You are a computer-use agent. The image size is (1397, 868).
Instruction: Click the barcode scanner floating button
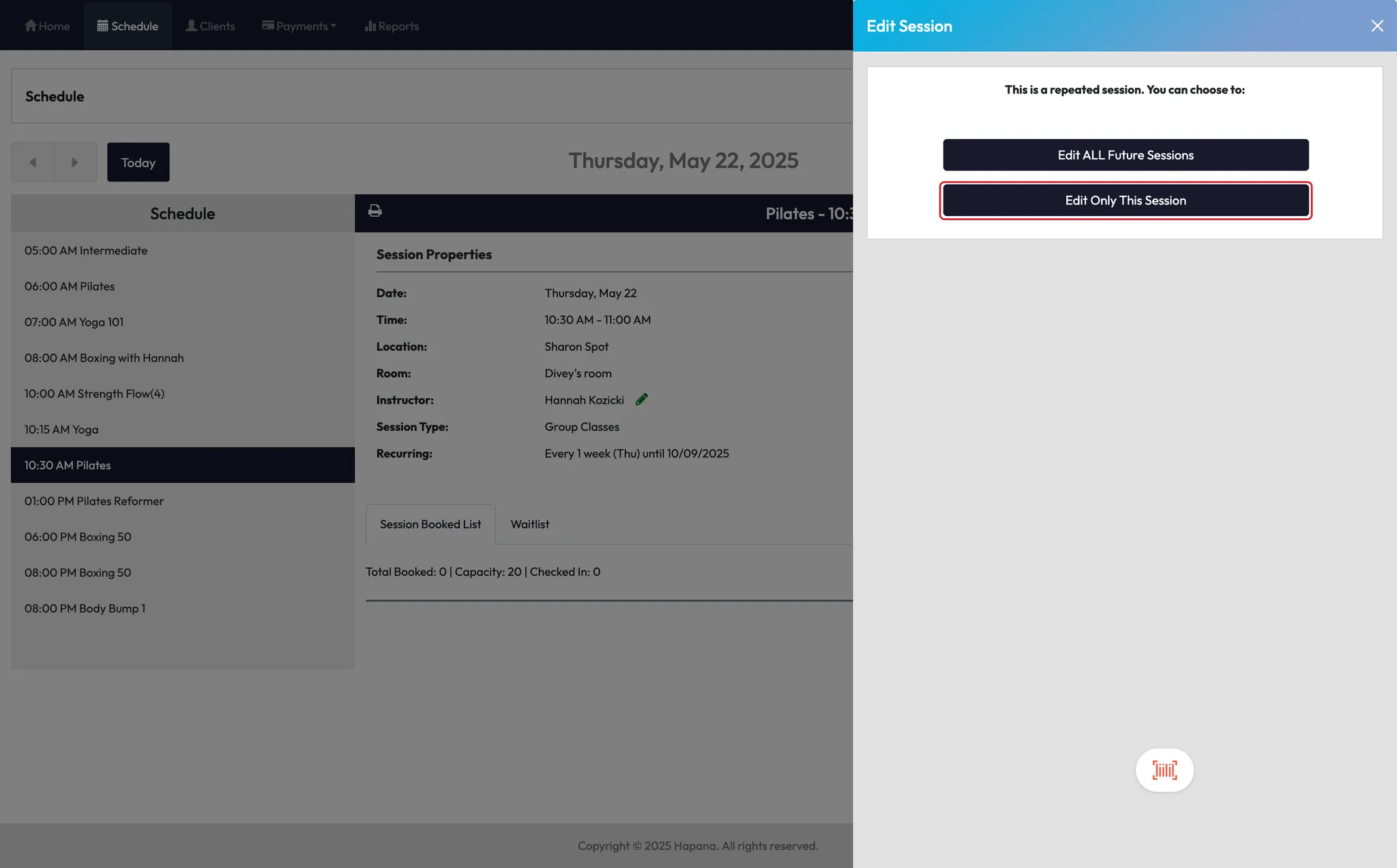(1164, 770)
